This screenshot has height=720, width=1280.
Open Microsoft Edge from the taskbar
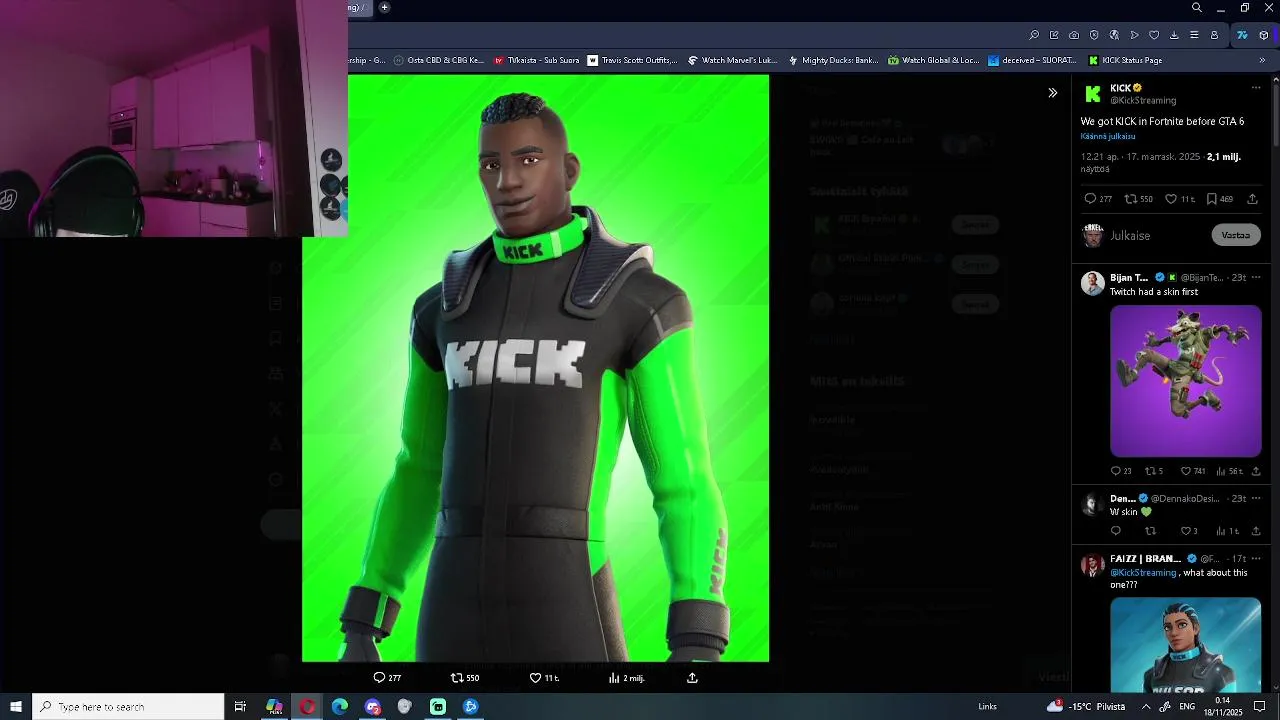pyautogui.click(x=340, y=706)
